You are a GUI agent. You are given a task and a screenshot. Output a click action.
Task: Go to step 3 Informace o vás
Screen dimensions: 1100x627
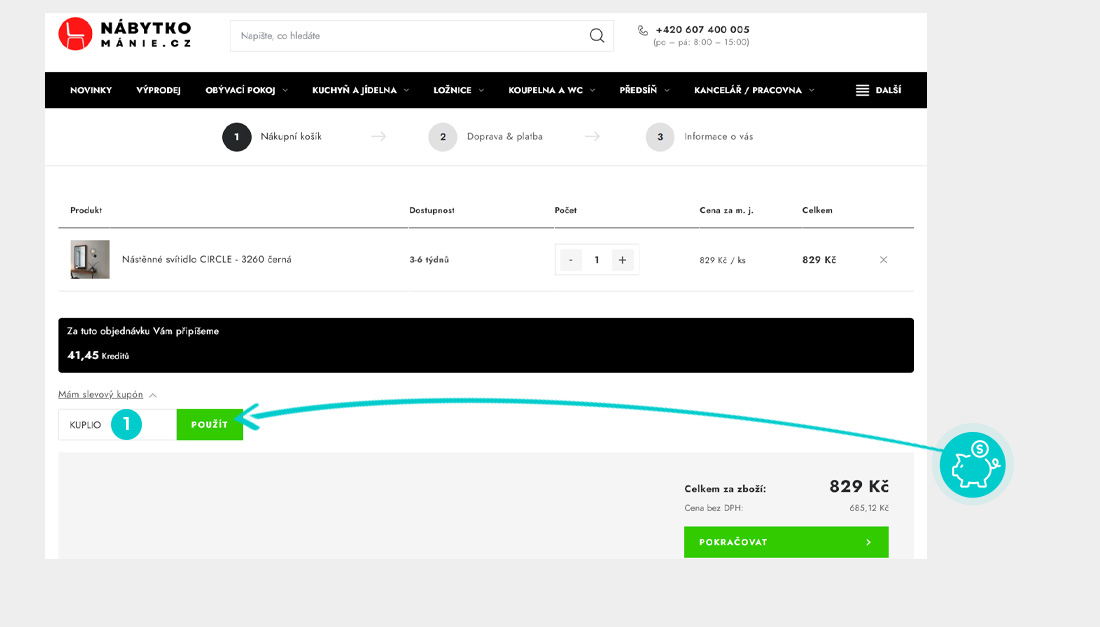(660, 137)
